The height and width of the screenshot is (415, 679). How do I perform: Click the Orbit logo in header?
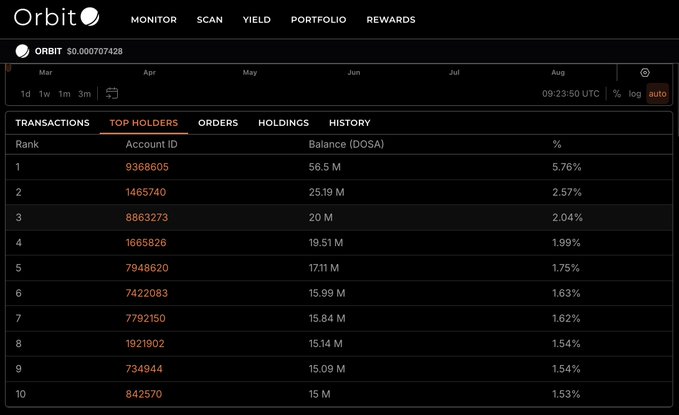pos(57,17)
